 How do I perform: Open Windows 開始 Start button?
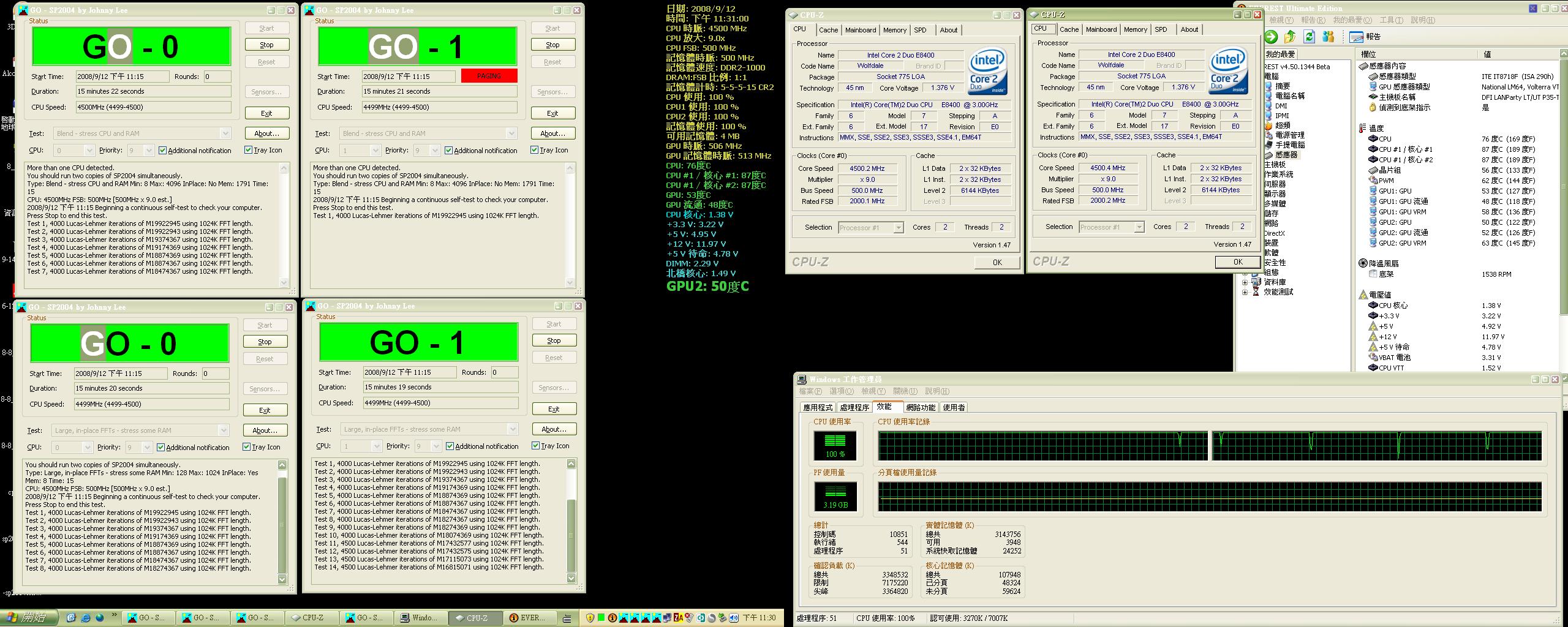[29, 617]
